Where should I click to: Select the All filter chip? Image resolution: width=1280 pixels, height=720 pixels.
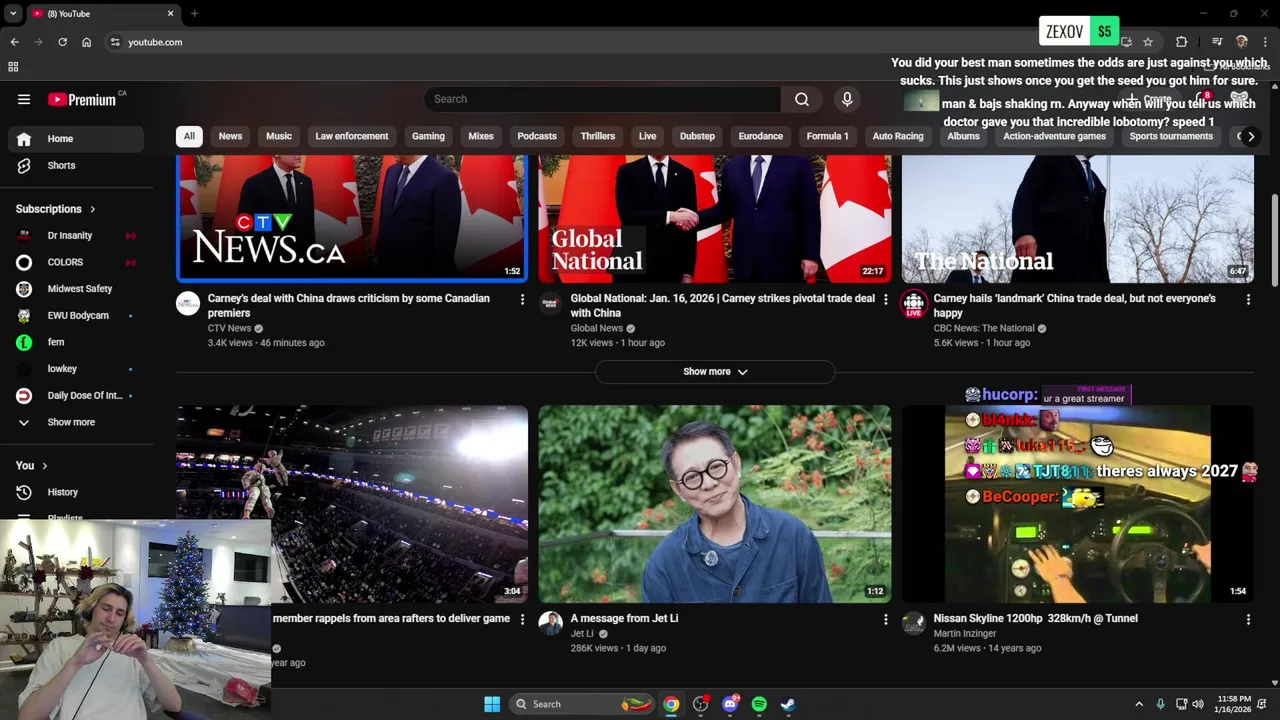point(189,136)
